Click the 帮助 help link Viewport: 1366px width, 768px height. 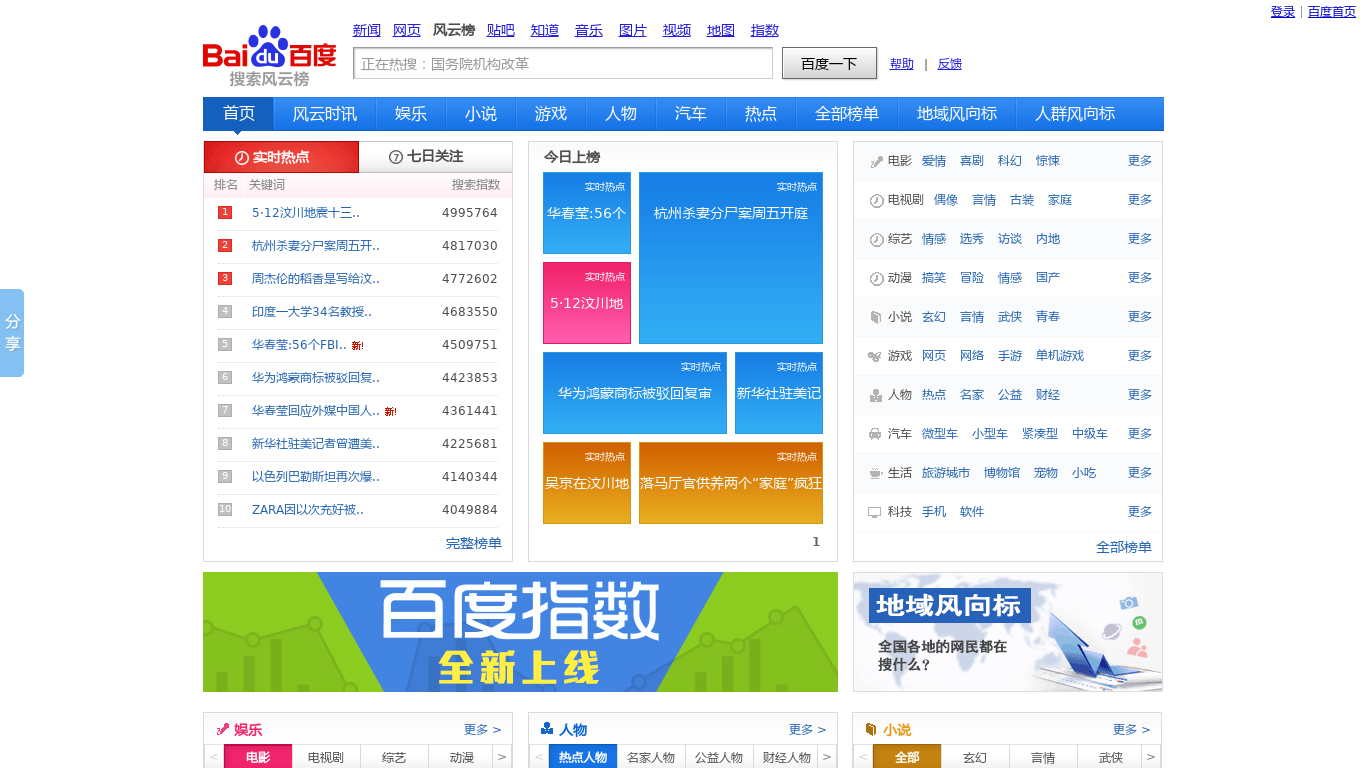pos(902,64)
